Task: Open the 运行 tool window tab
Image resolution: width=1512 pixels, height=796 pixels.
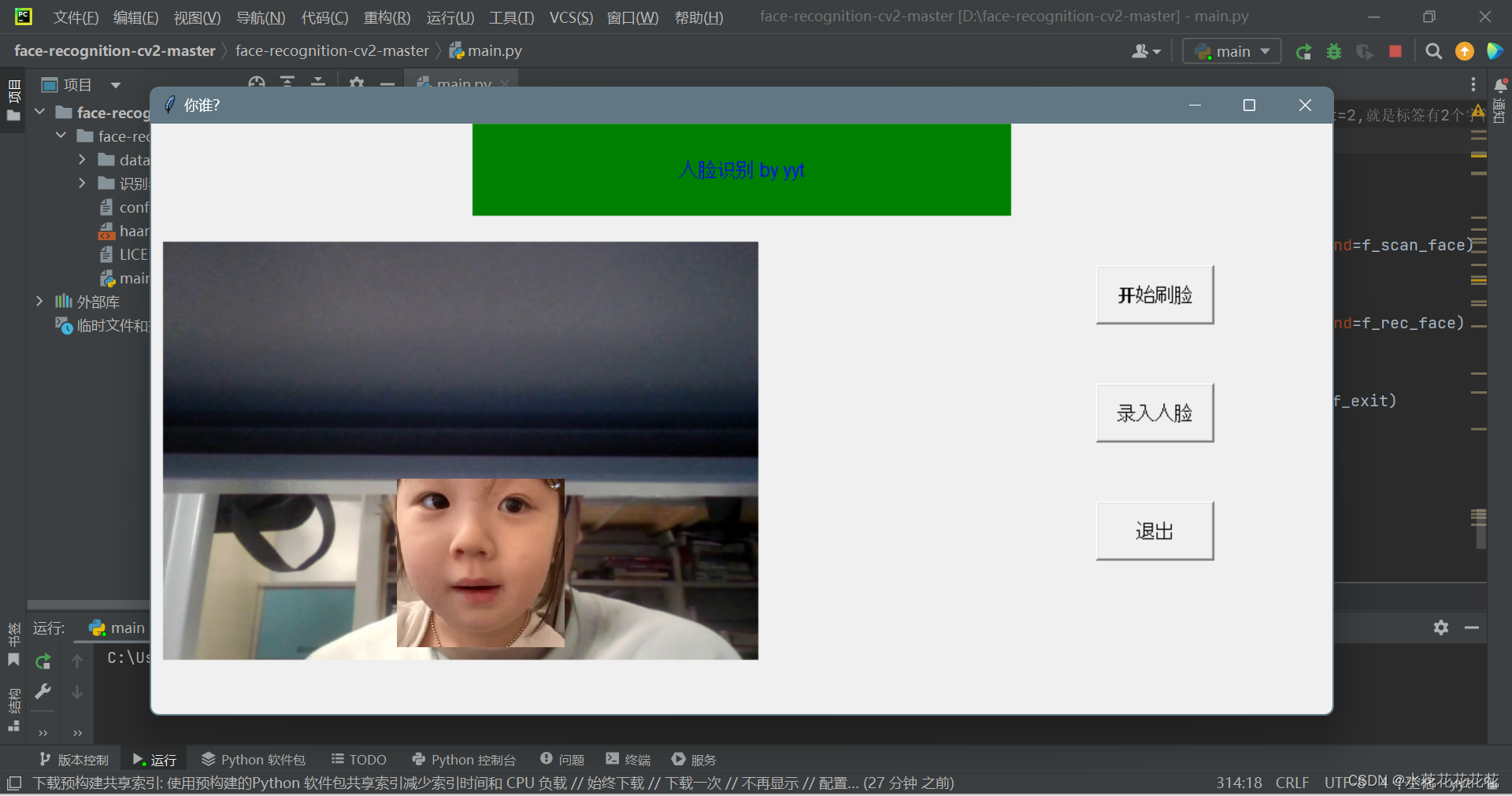Action: [154, 760]
